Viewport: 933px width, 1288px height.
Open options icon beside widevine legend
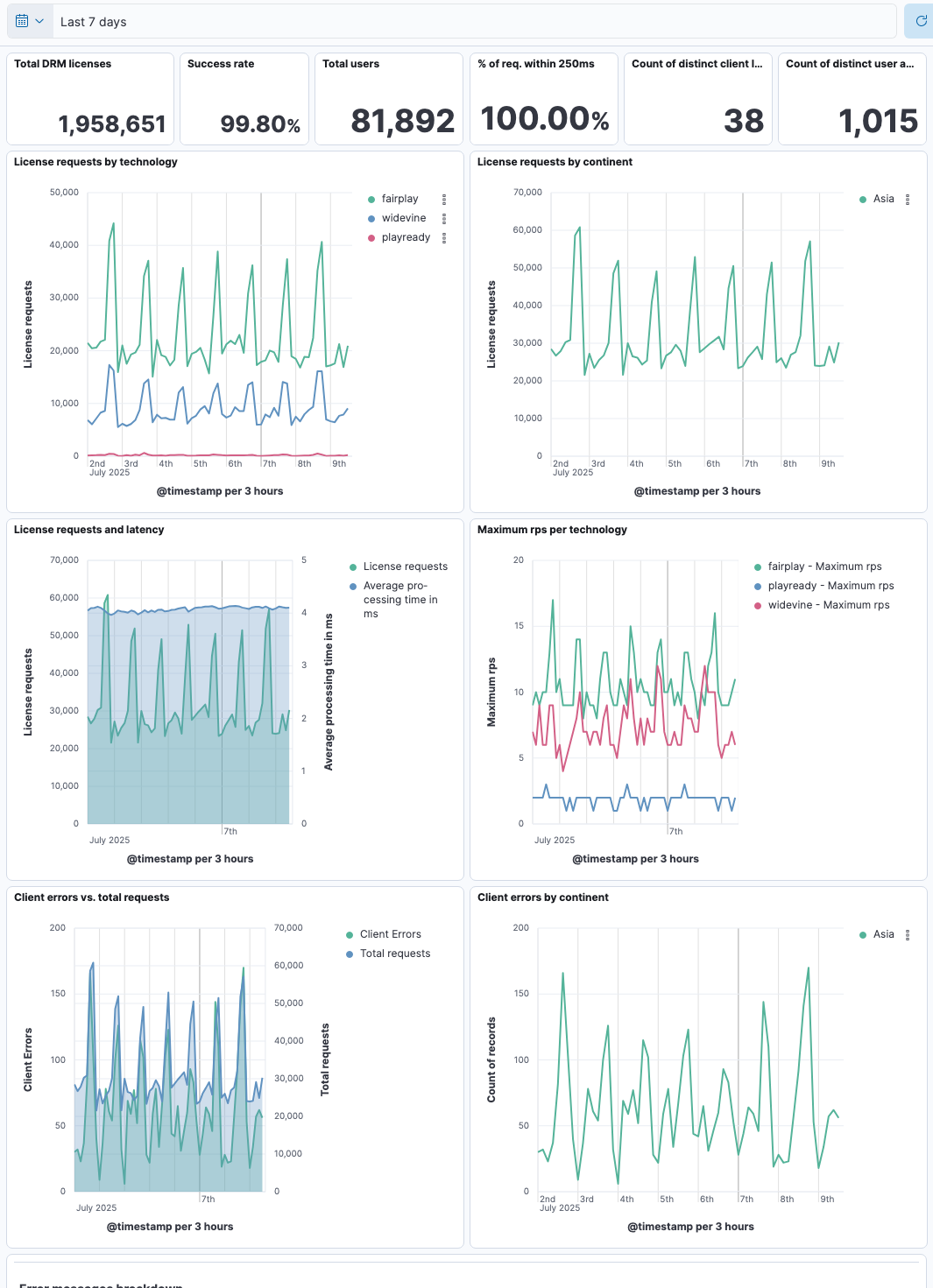click(444, 219)
